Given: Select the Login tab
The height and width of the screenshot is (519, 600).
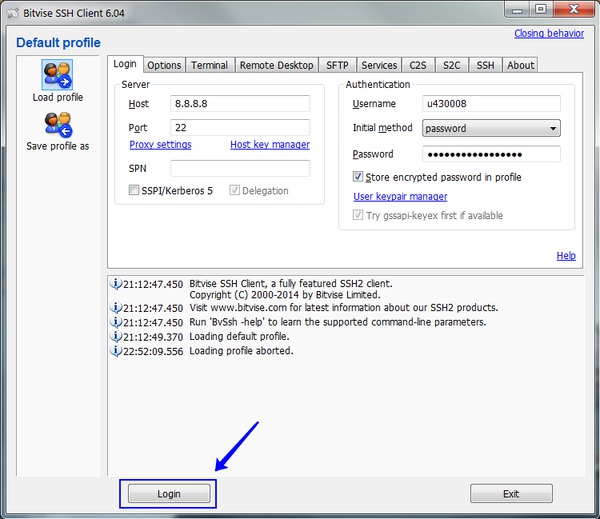Looking at the screenshot, I should [125, 64].
